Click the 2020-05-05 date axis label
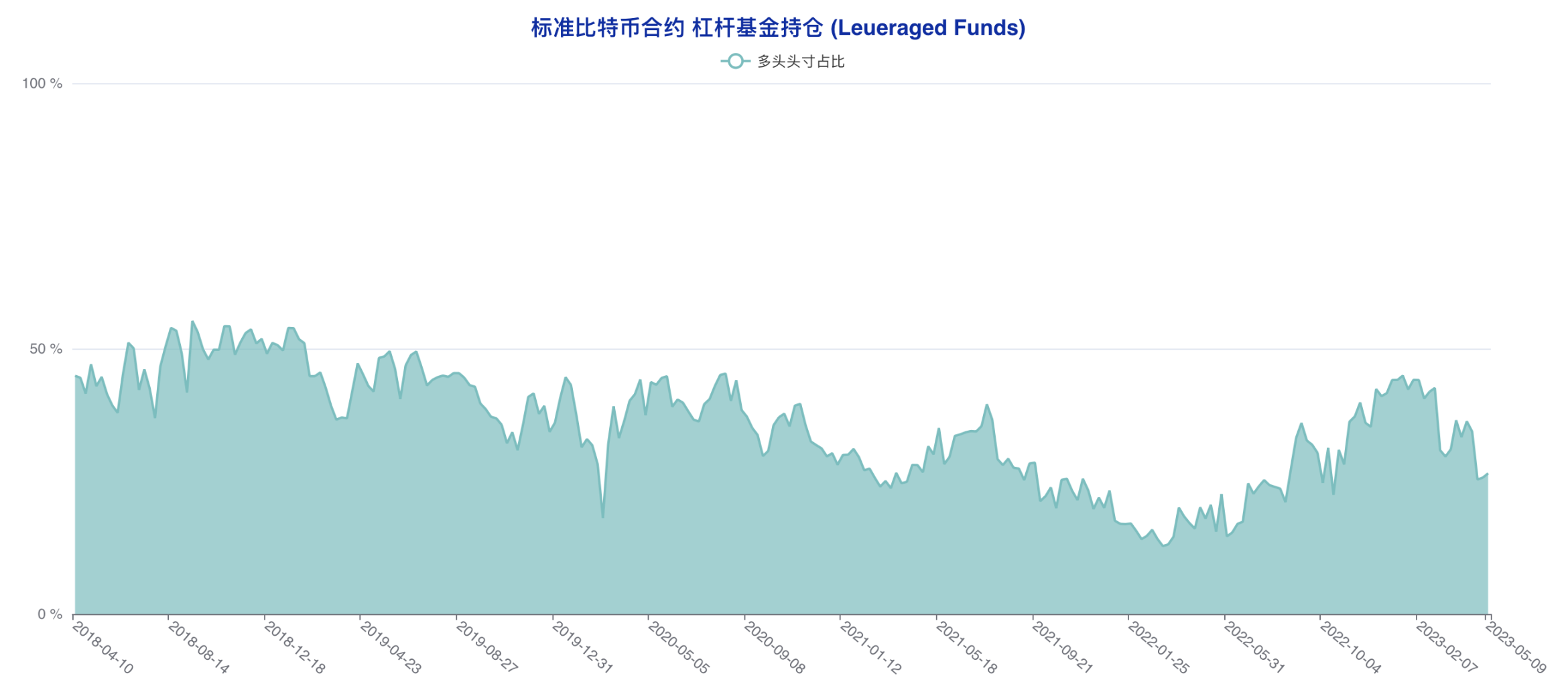The image size is (1568, 690). click(x=678, y=648)
